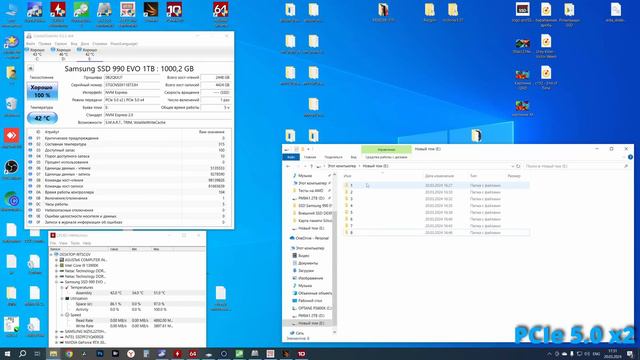
Task: Select the D: disk tab in CrystalDiskInfo
Action: pyautogui.click(x=63, y=54)
